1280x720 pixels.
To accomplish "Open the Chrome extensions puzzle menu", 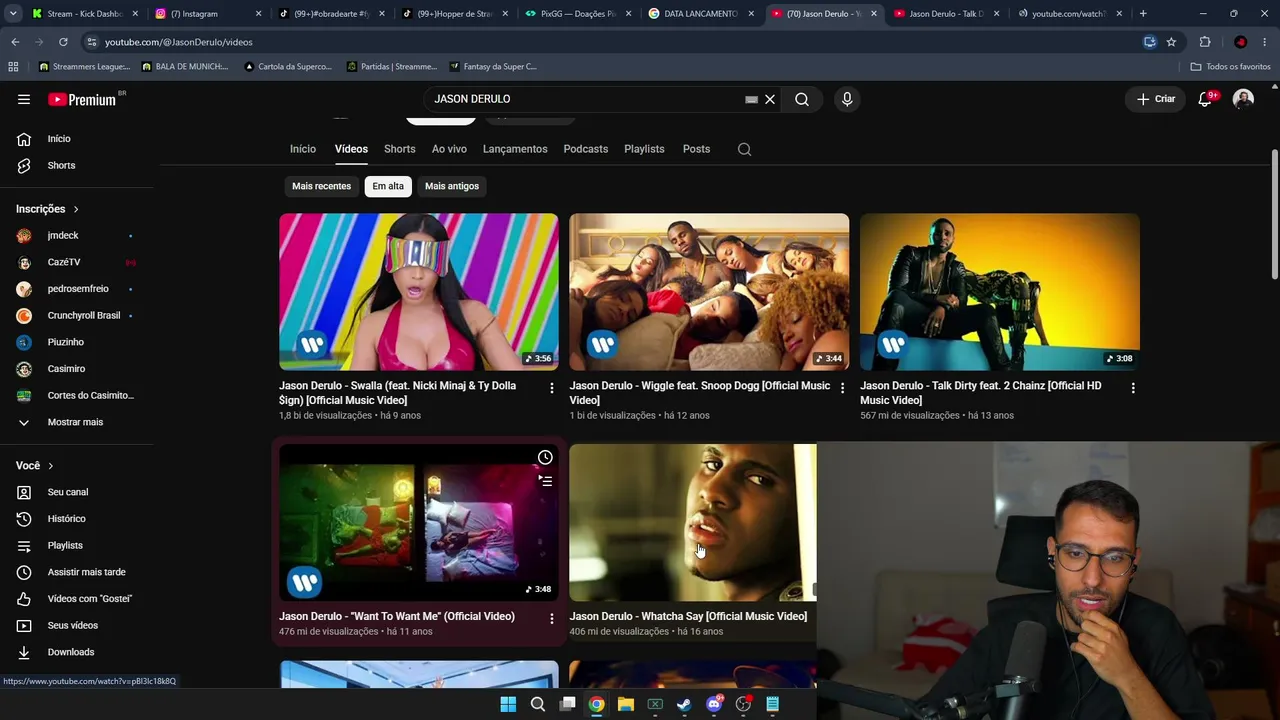I will [1205, 42].
